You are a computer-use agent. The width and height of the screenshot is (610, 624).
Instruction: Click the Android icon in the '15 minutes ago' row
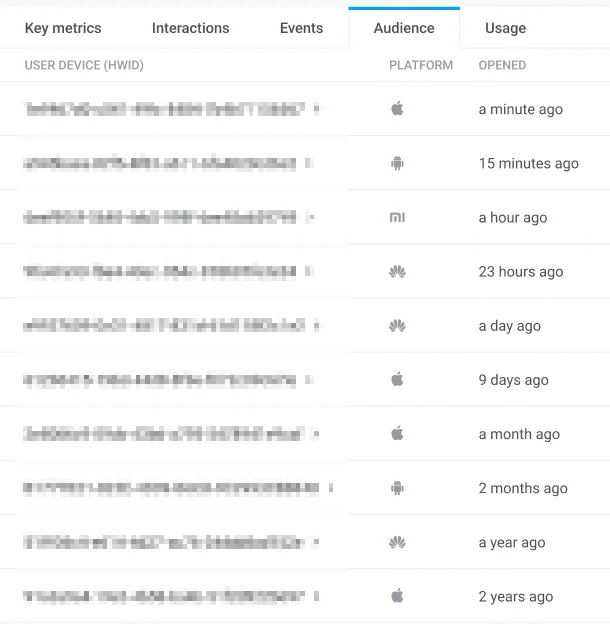click(397, 163)
